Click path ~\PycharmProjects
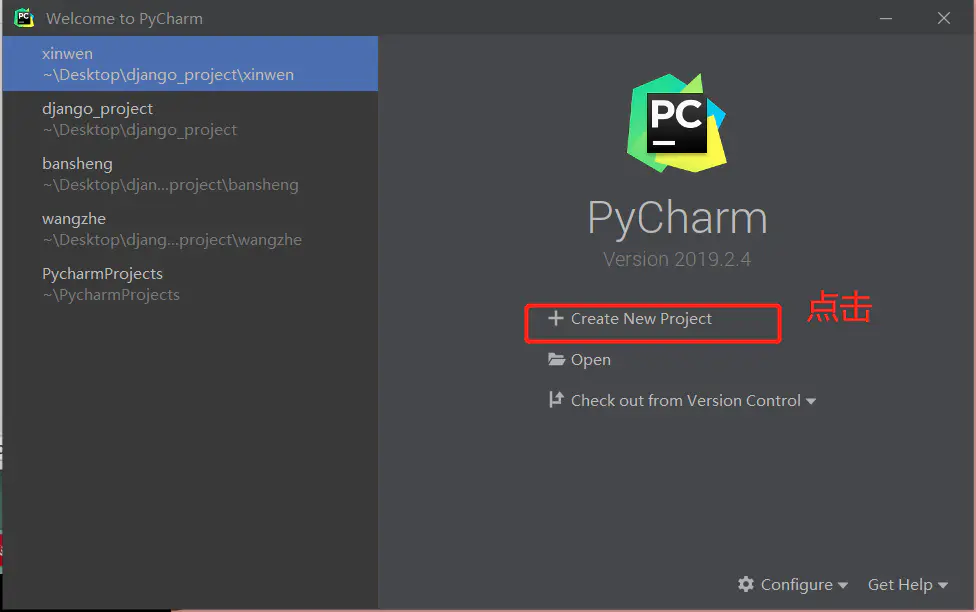The image size is (976, 612). [111, 295]
